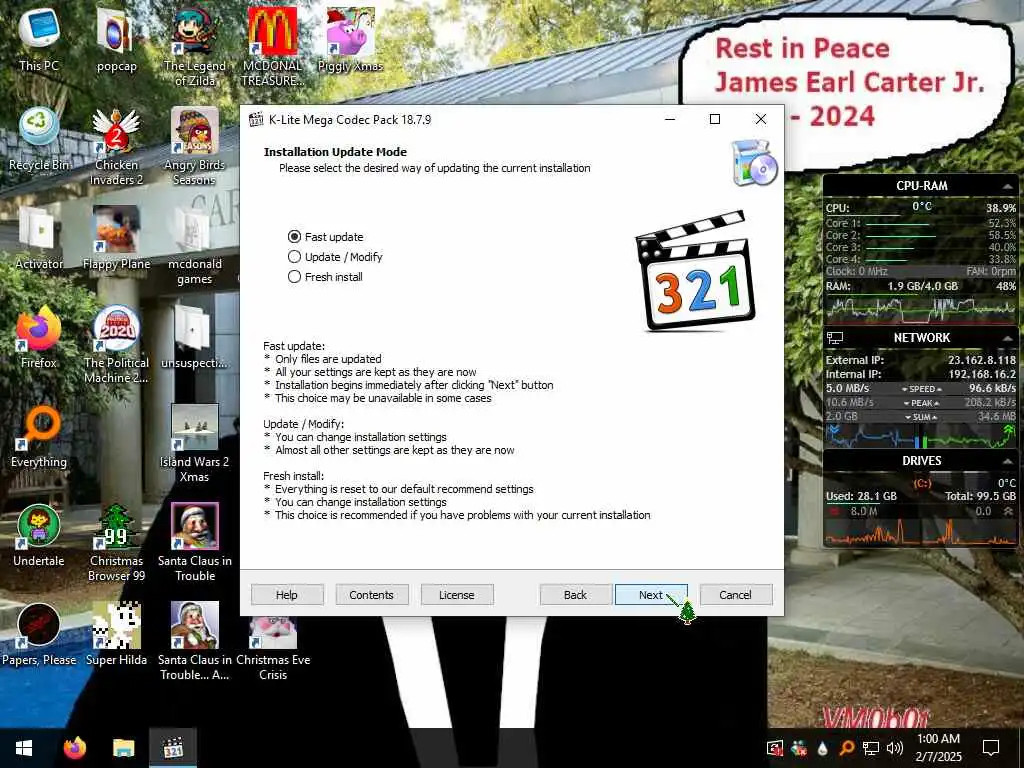
Task: Select the Update / Modify option
Action: [x=335, y=257]
